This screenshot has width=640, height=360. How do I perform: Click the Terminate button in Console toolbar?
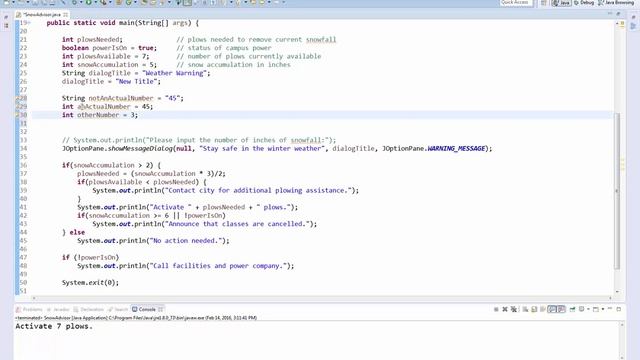496,309
